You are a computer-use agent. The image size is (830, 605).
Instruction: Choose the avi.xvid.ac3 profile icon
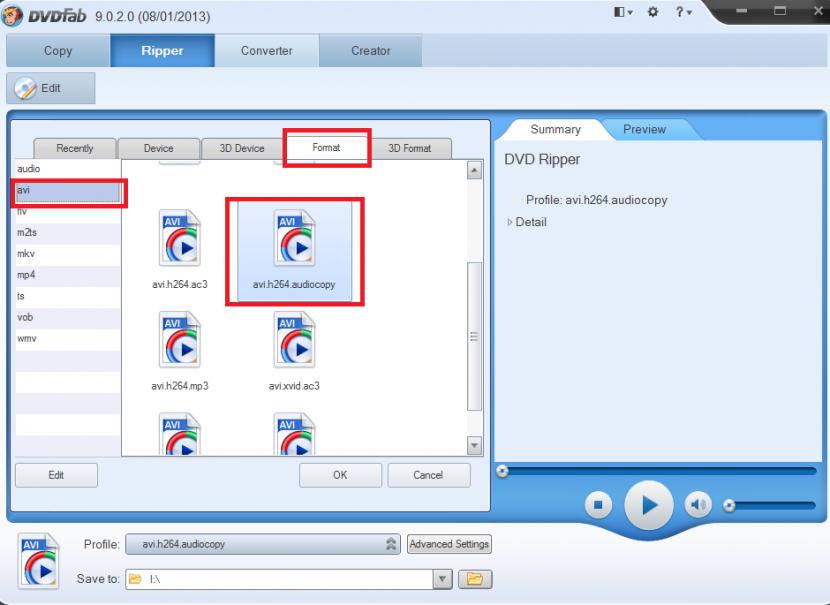[295, 340]
